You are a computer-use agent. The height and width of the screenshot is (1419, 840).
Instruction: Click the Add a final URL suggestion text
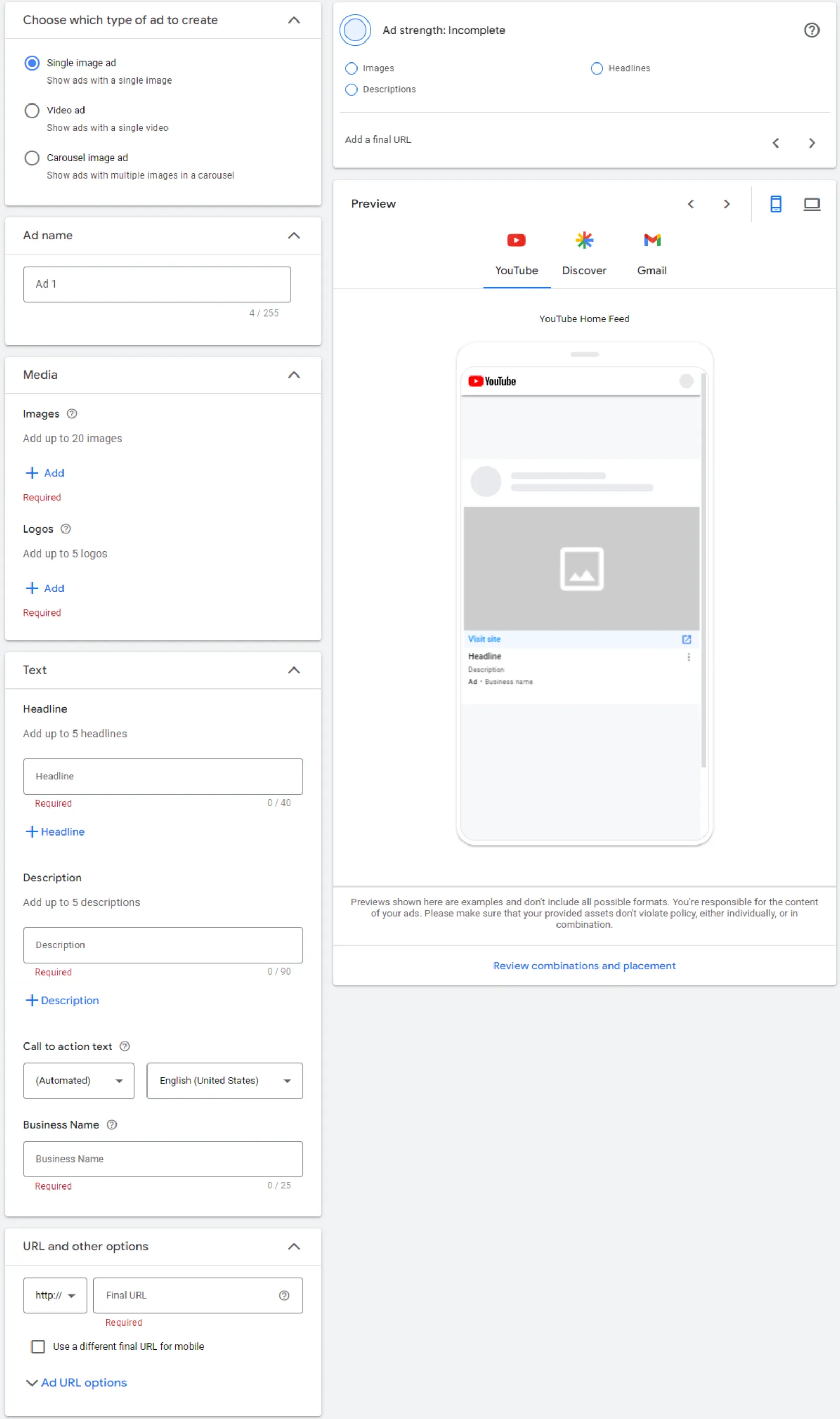click(378, 140)
